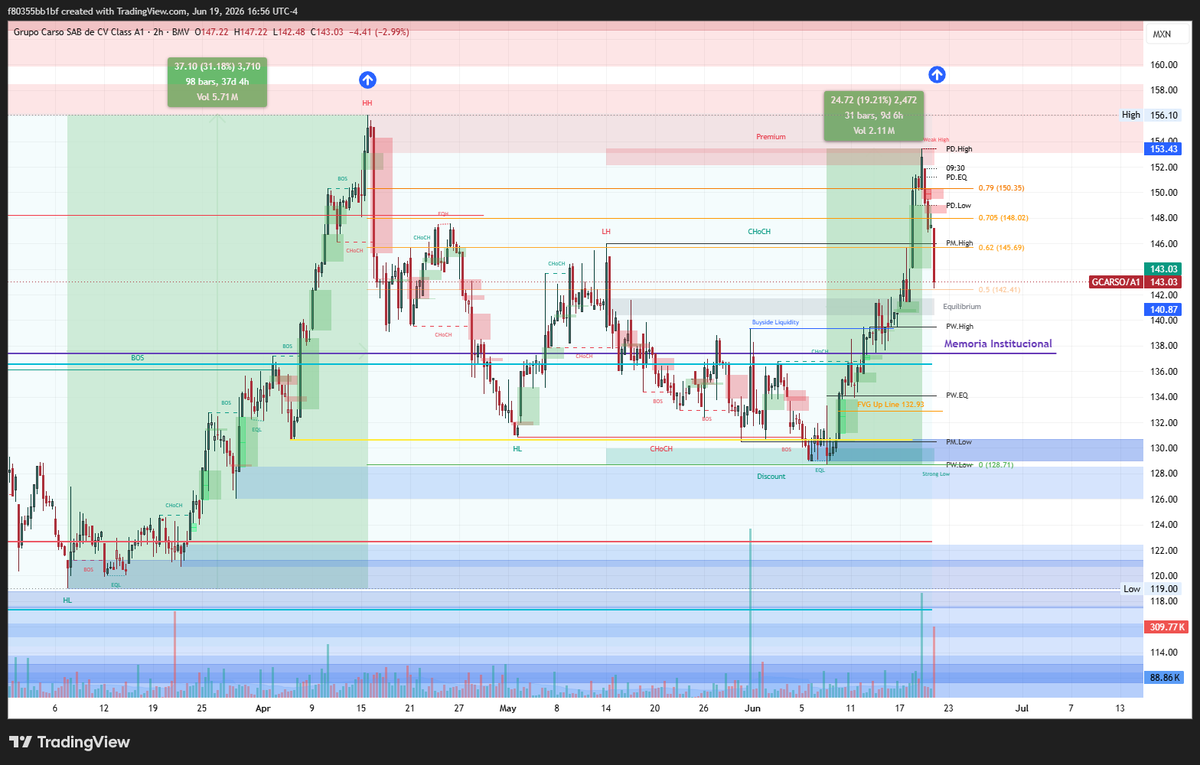Select the C143.03 close value in header

pos(327,33)
